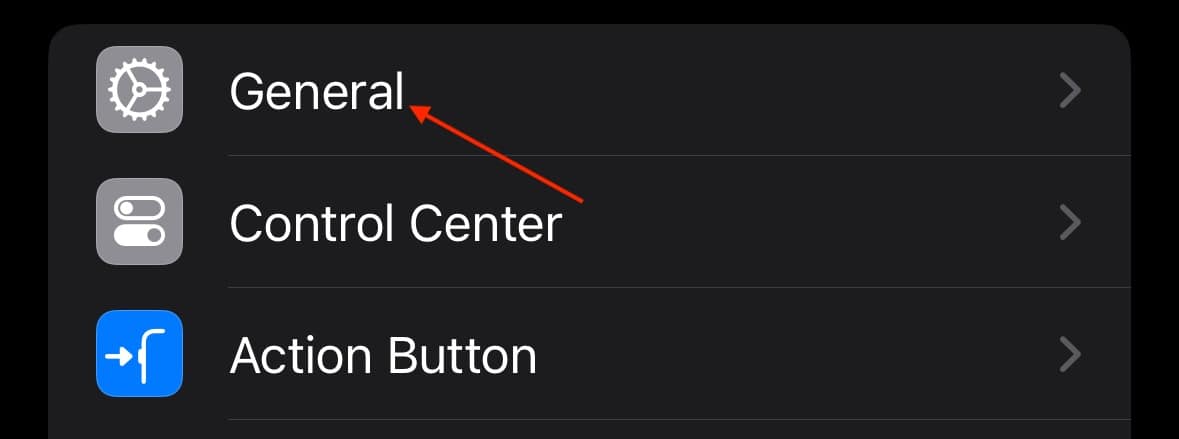The width and height of the screenshot is (1179, 439).
Task: Tap the General gear icon
Action: coord(139,89)
